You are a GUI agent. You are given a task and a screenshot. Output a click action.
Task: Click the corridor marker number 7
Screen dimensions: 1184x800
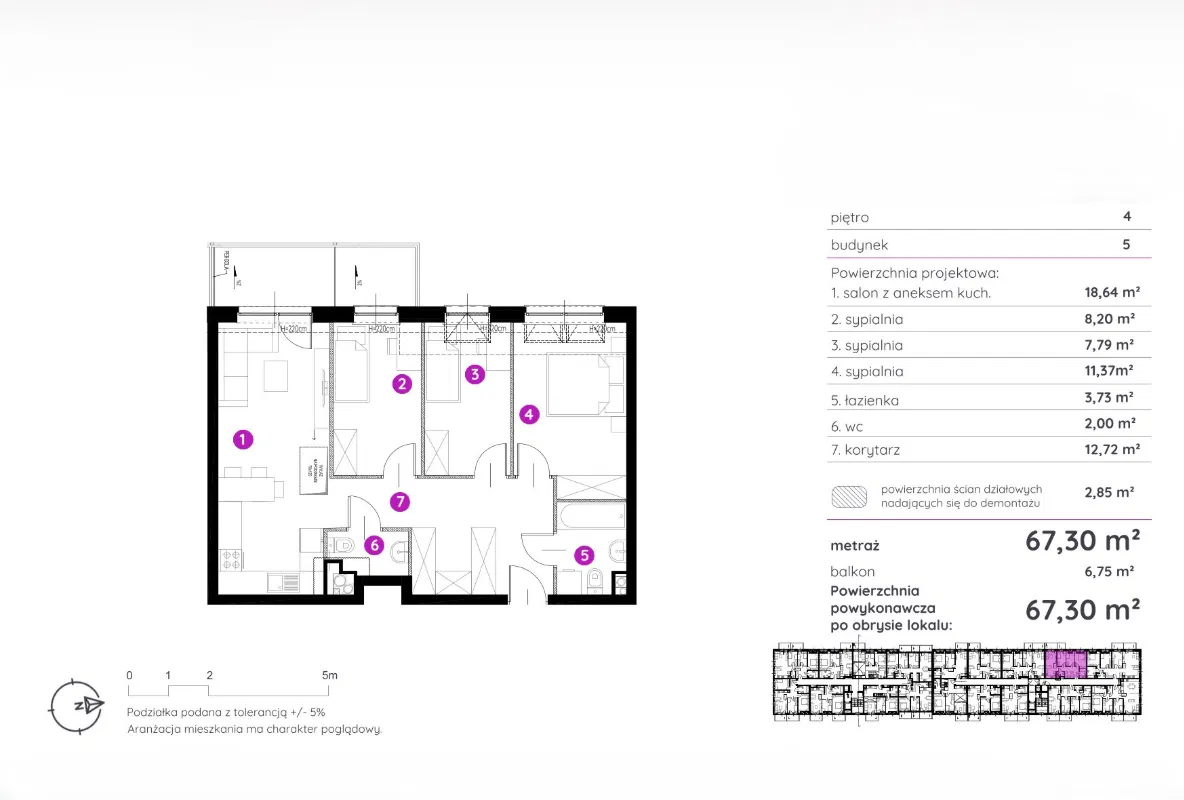point(400,502)
